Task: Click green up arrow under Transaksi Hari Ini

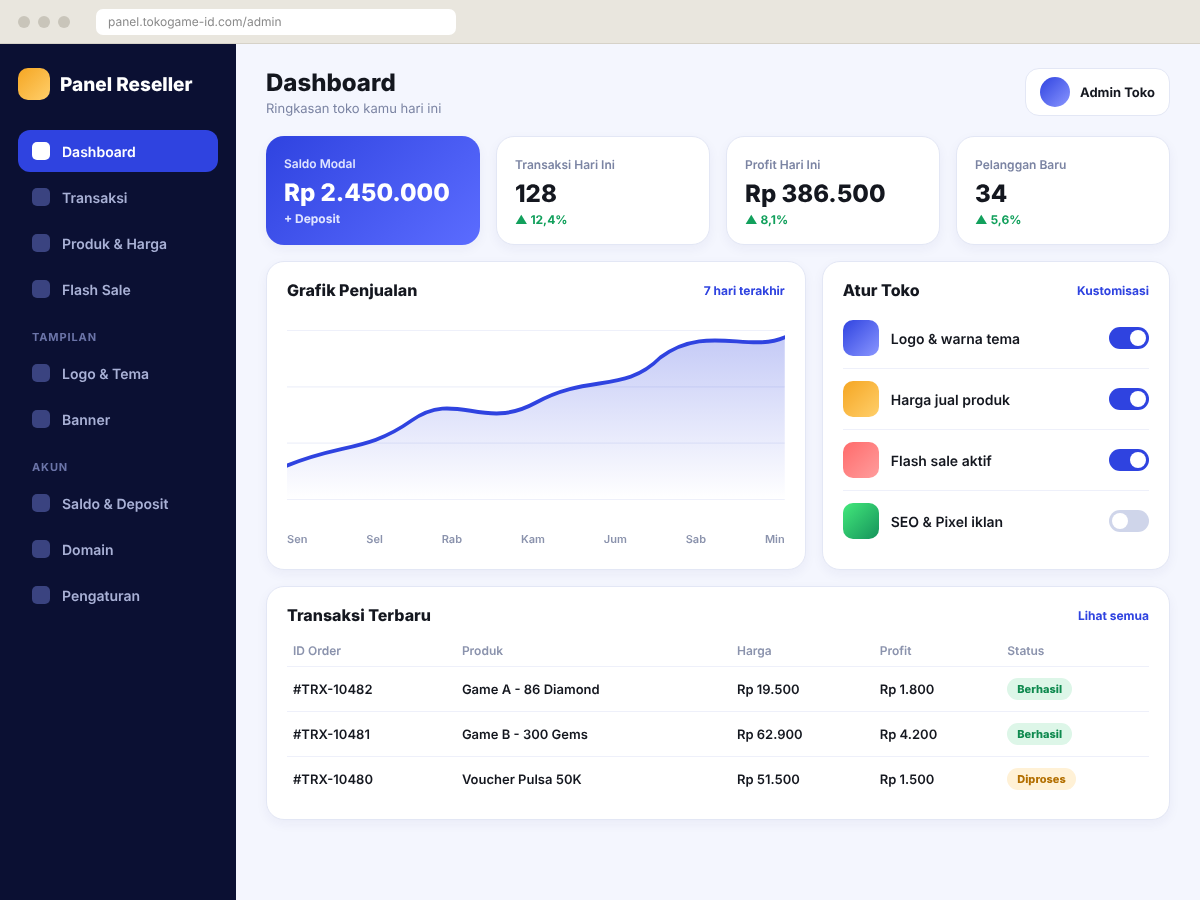Action: click(x=521, y=220)
